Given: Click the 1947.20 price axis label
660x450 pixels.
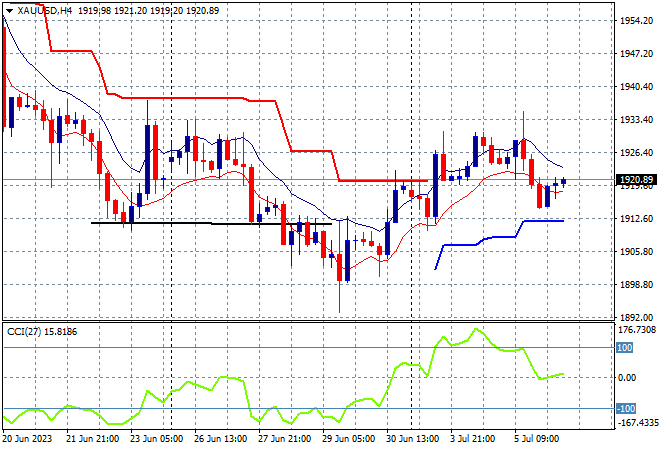Looking at the screenshot, I should coord(636,53).
